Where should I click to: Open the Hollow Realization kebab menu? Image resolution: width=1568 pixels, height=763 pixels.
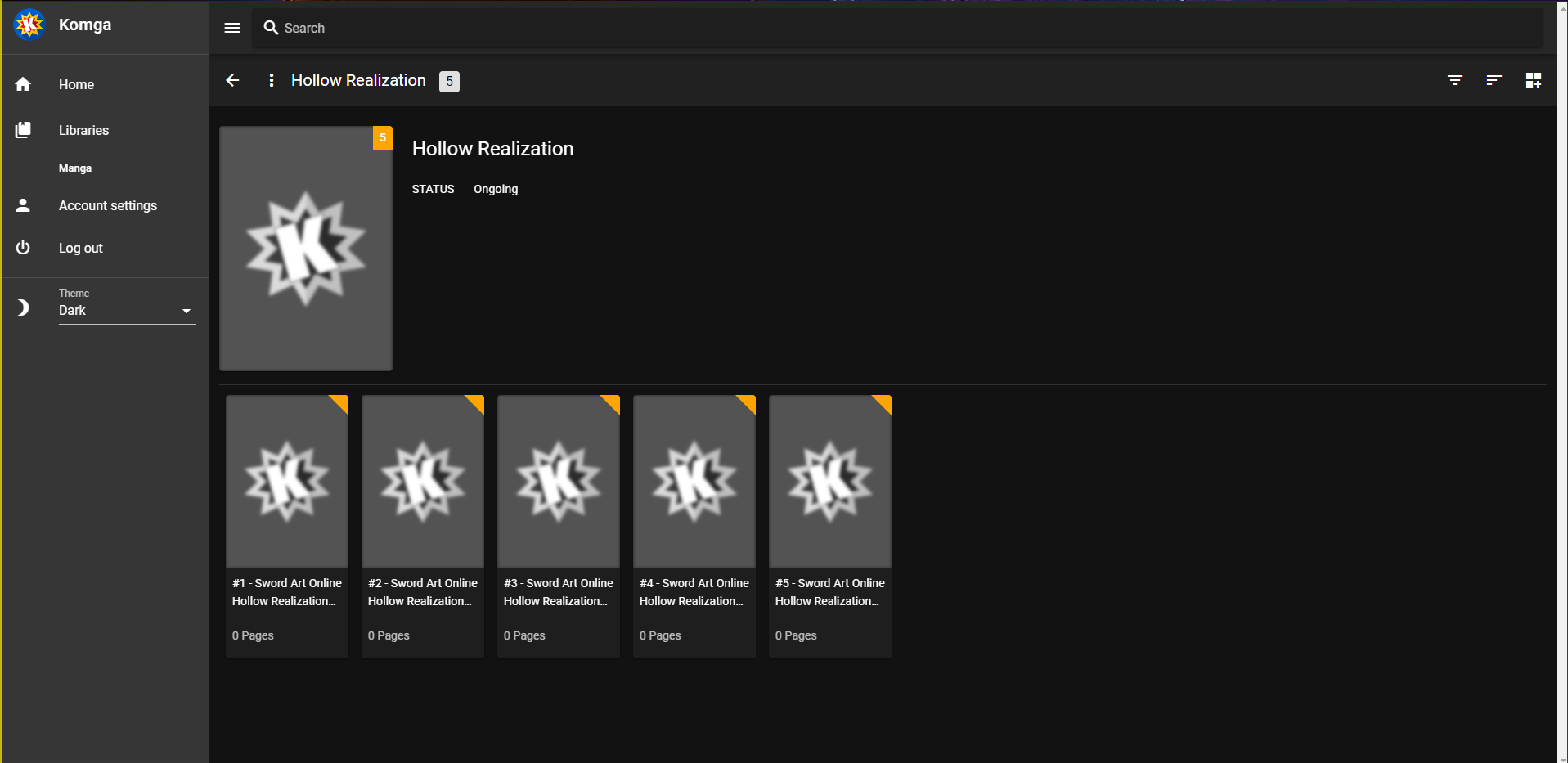coord(271,80)
